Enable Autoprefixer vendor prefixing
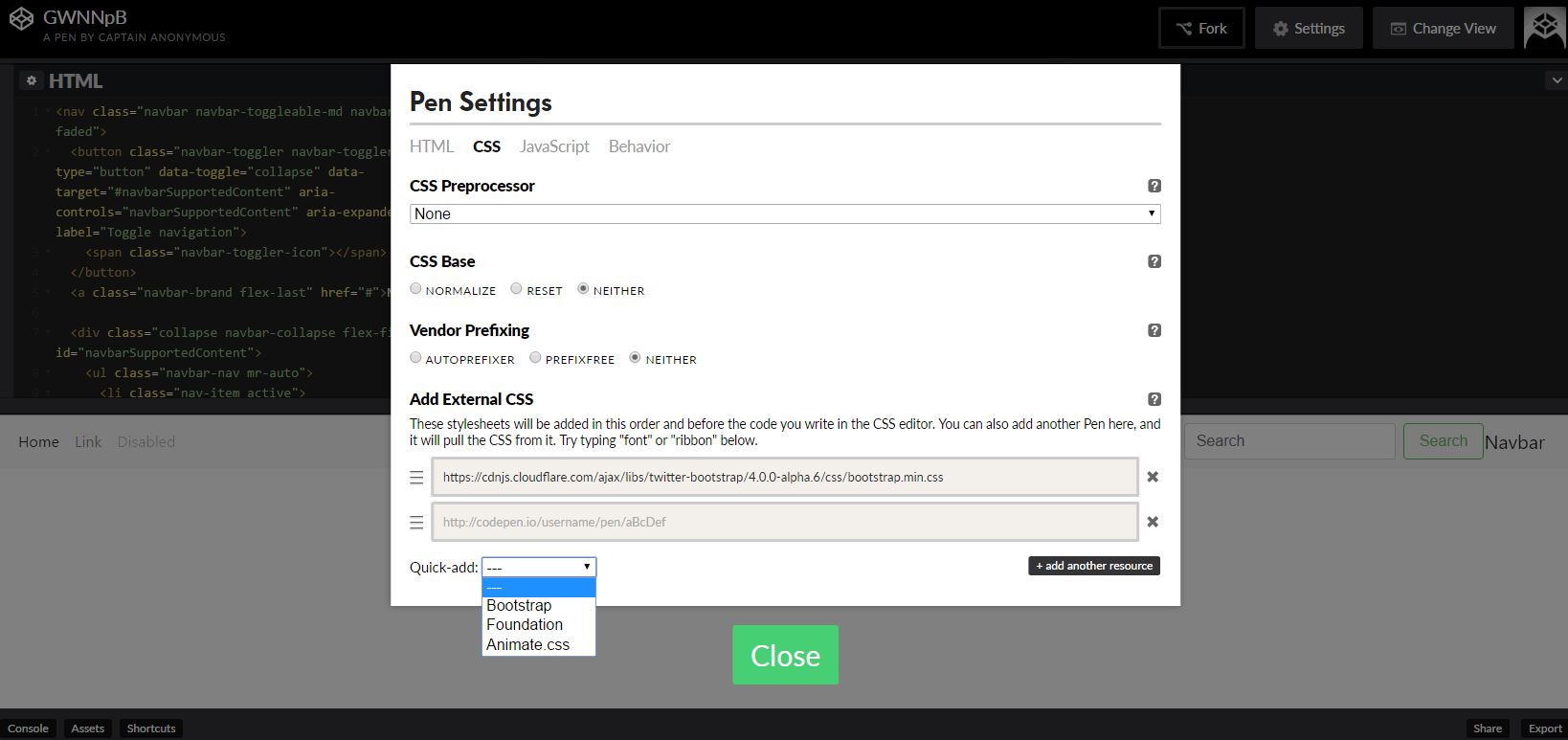The width and height of the screenshot is (1568, 740). pos(415,358)
